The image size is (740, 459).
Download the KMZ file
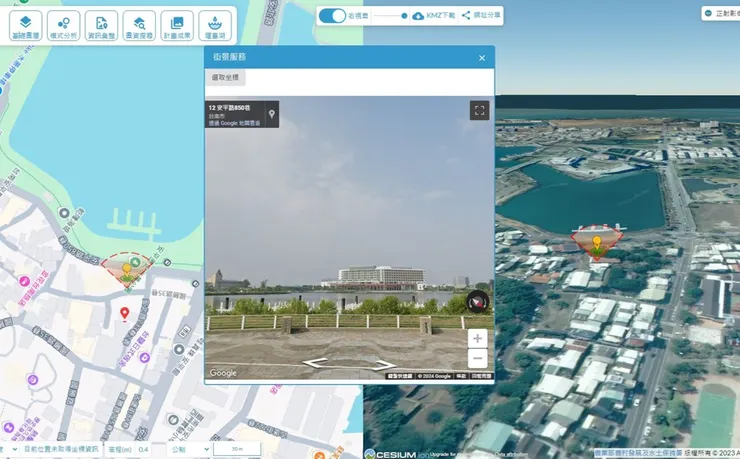pos(434,16)
